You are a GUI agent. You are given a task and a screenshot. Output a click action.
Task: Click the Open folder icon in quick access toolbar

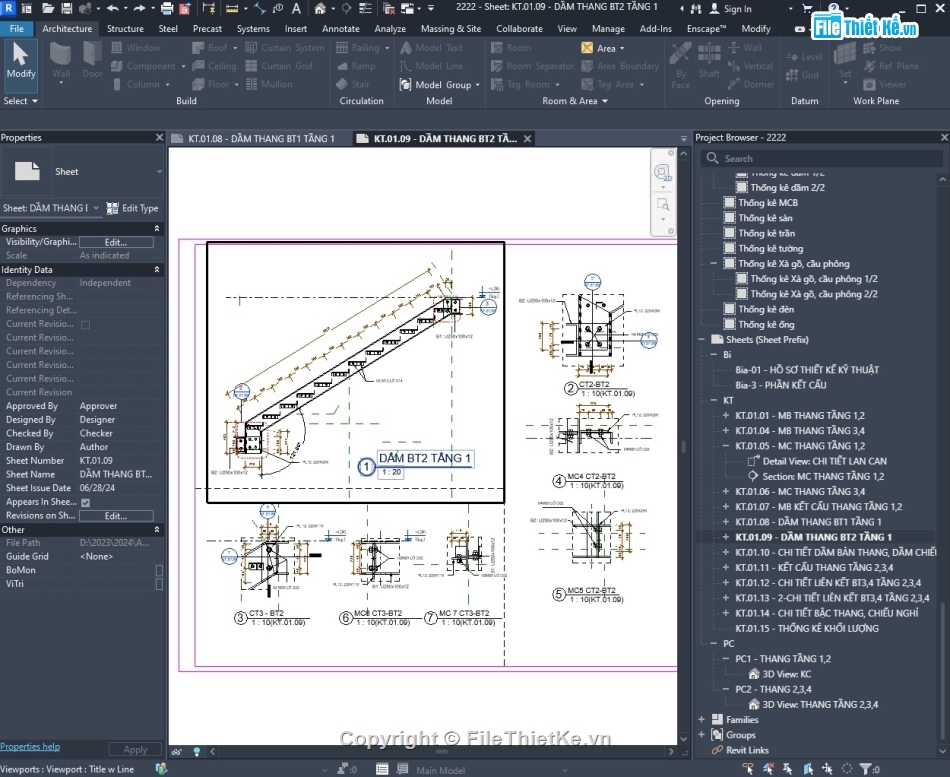pyautogui.click(x=47, y=8)
